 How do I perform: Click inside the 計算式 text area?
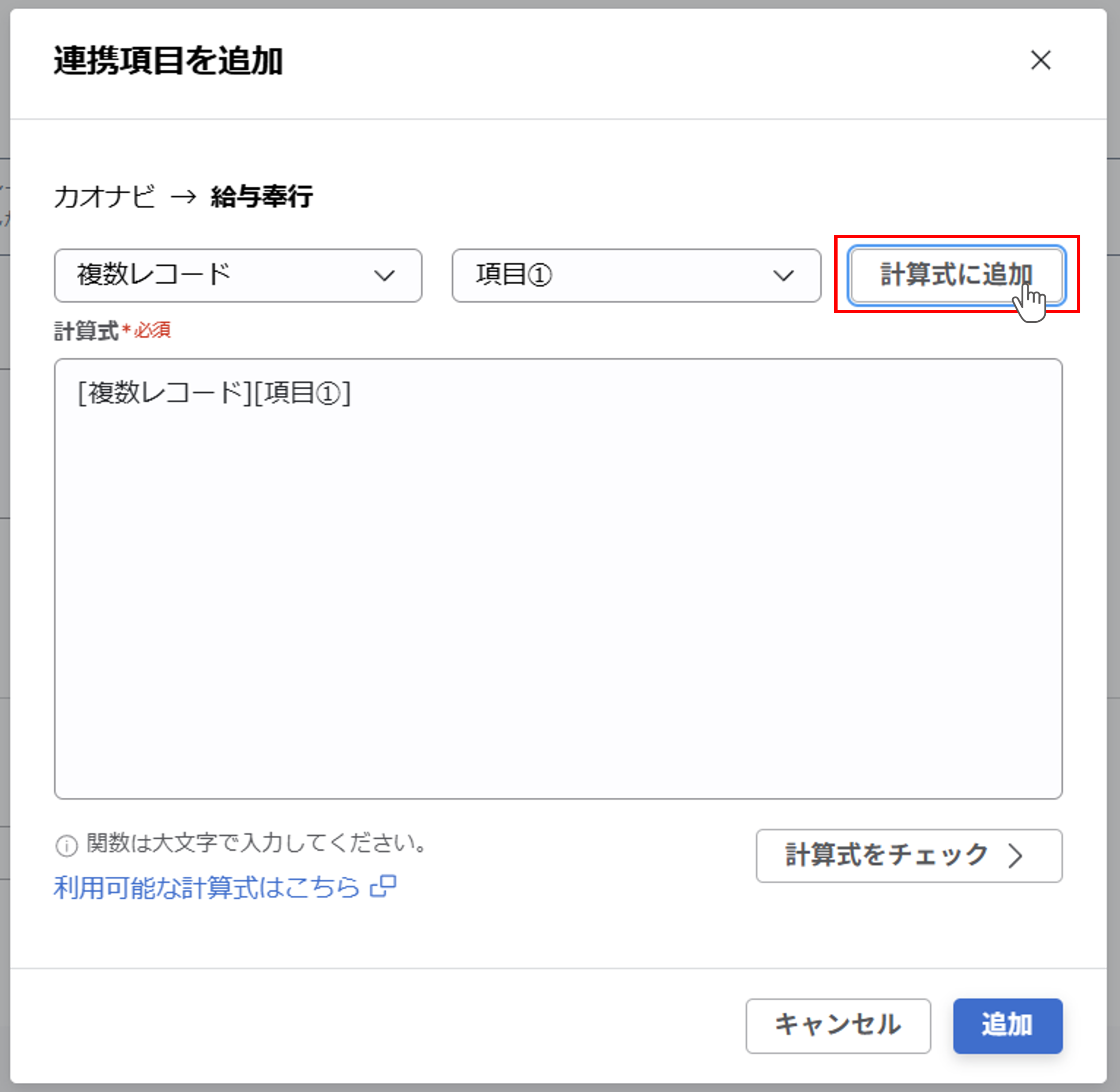(x=558, y=579)
